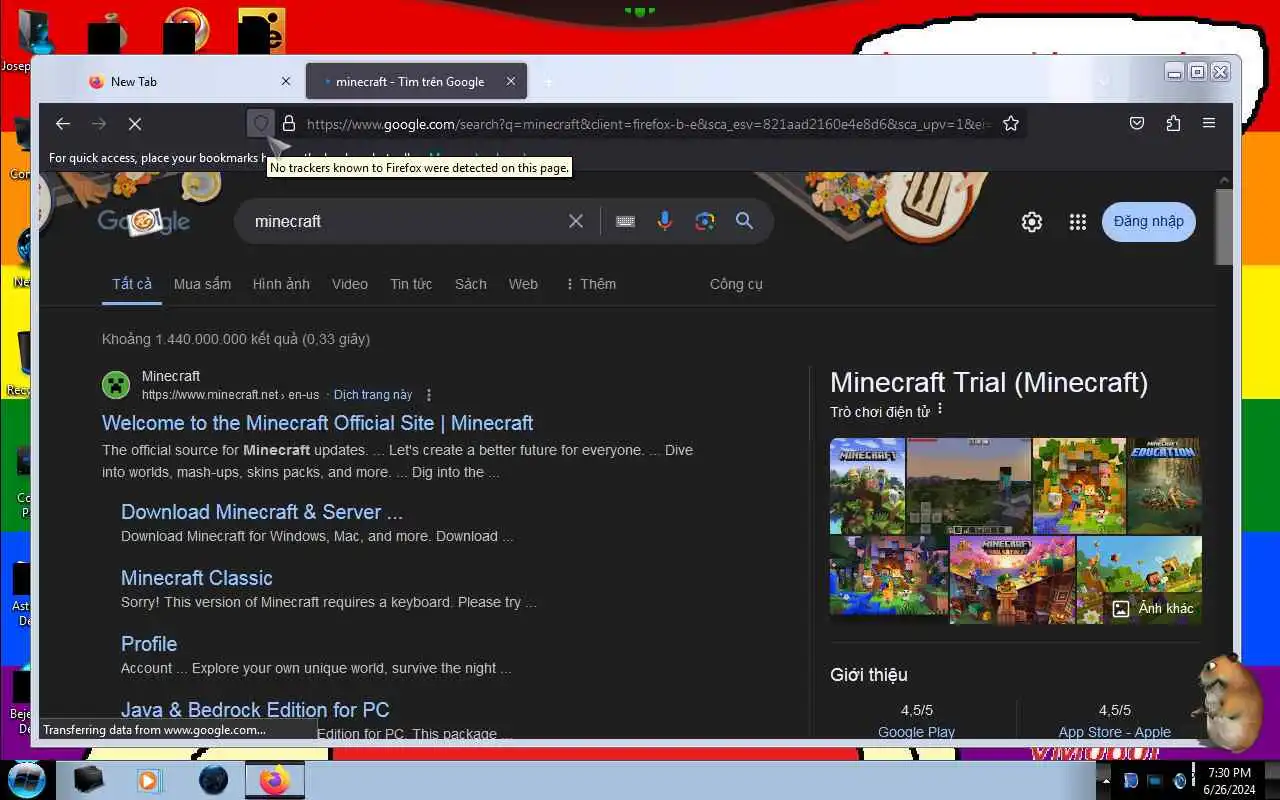
Task: Stop loading the page with X button
Action: [x=135, y=124]
